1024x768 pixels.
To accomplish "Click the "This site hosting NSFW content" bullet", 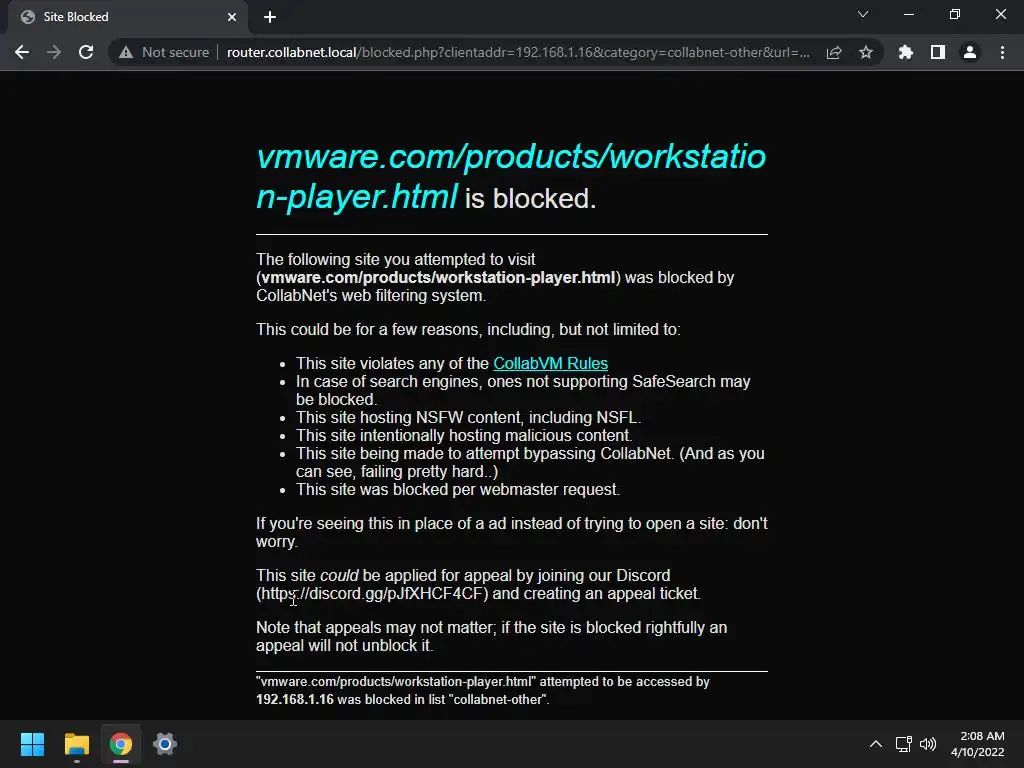I will (x=468, y=417).
